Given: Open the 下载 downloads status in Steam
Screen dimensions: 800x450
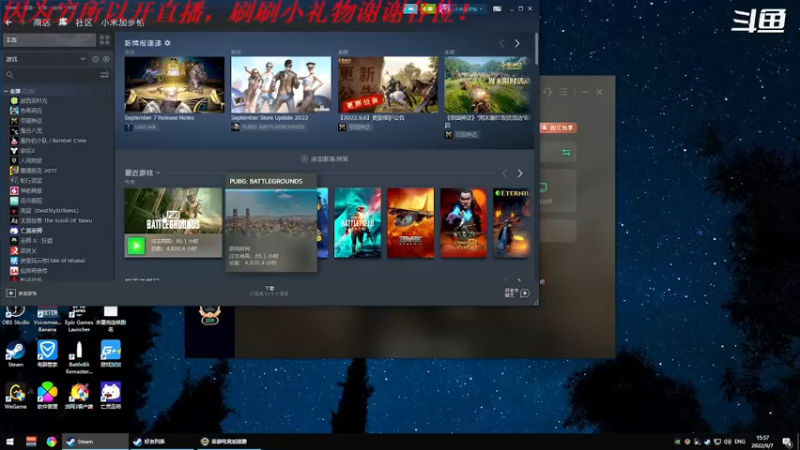Looking at the screenshot, I should coord(269,291).
